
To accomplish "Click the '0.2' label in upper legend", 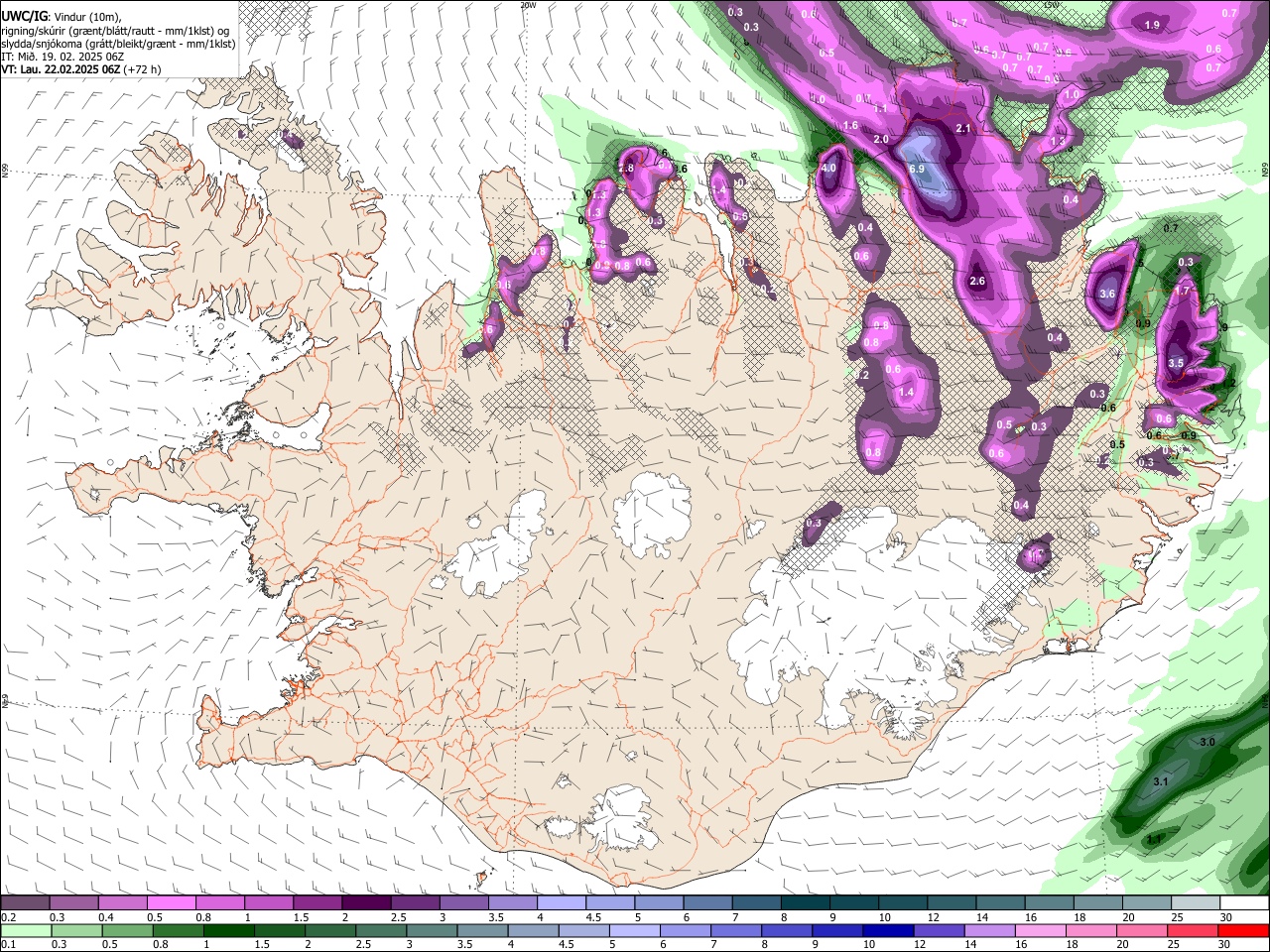I will pyautogui.click(x=8, y=917).
